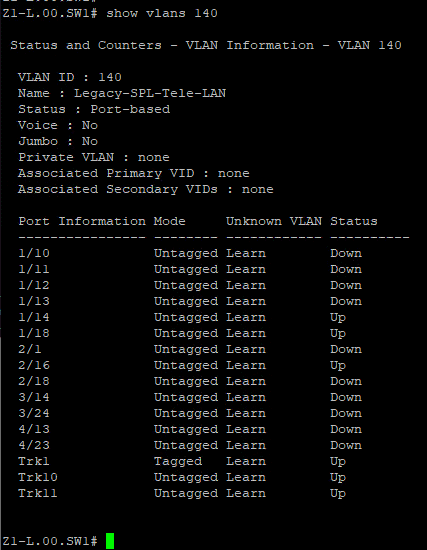Image resolution: width=427 pixels, height=550 pixels.
Task: Click 'Private VLAN : none' line
Action: [x=94, y=157]
